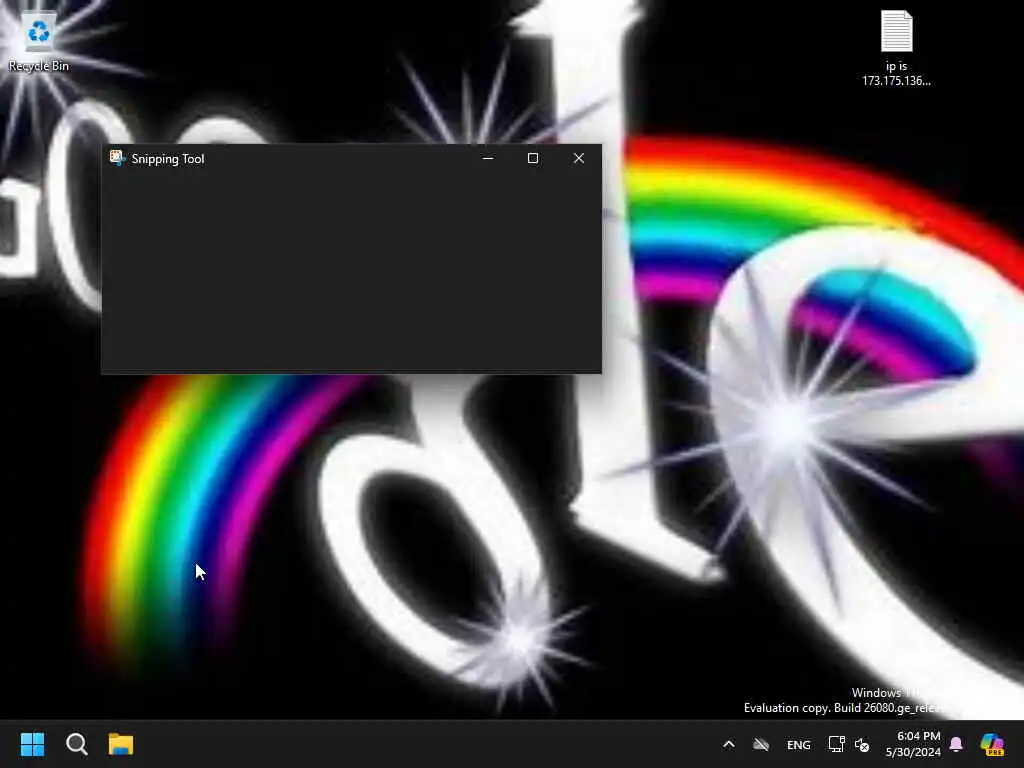Switch input language via ENG indicator
The image size is (1024, 768).
point(799,744)
